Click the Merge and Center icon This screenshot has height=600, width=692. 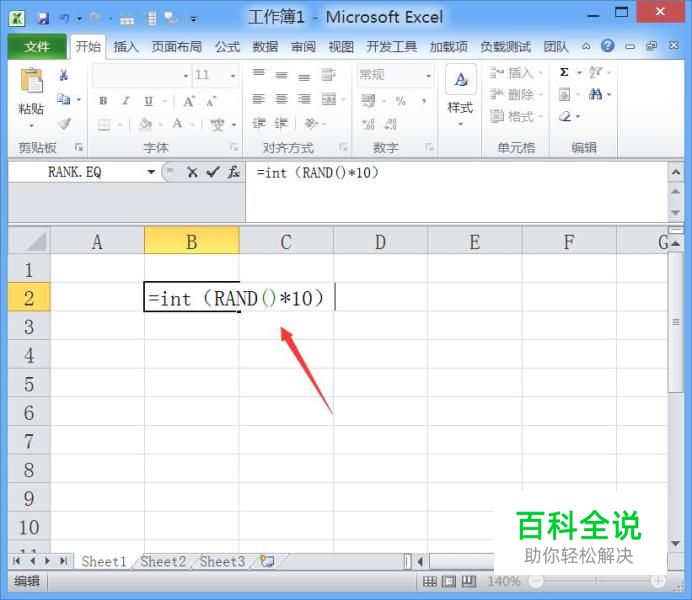click(329, 99)
